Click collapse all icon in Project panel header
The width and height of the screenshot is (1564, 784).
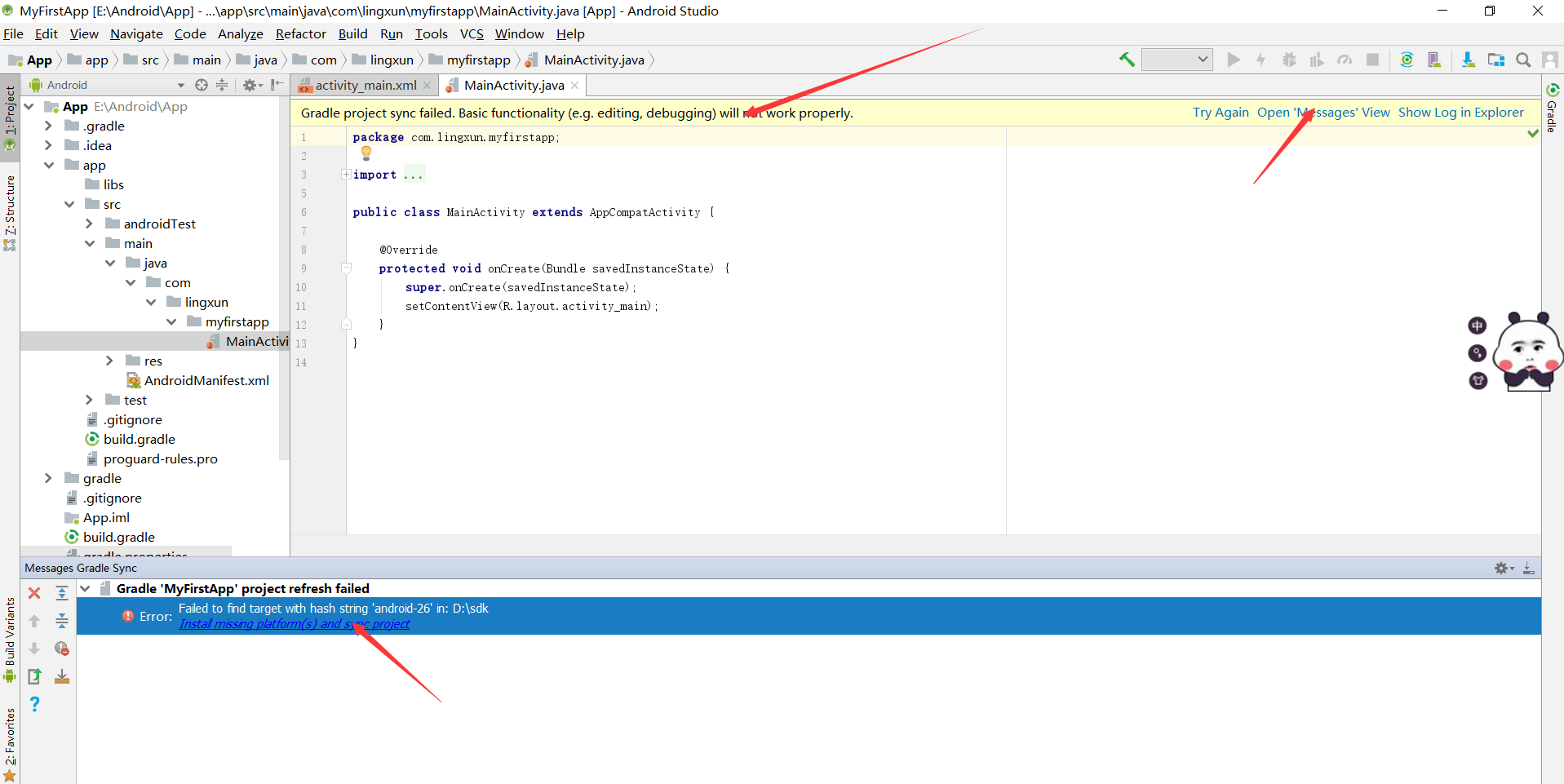coord(222,85)
